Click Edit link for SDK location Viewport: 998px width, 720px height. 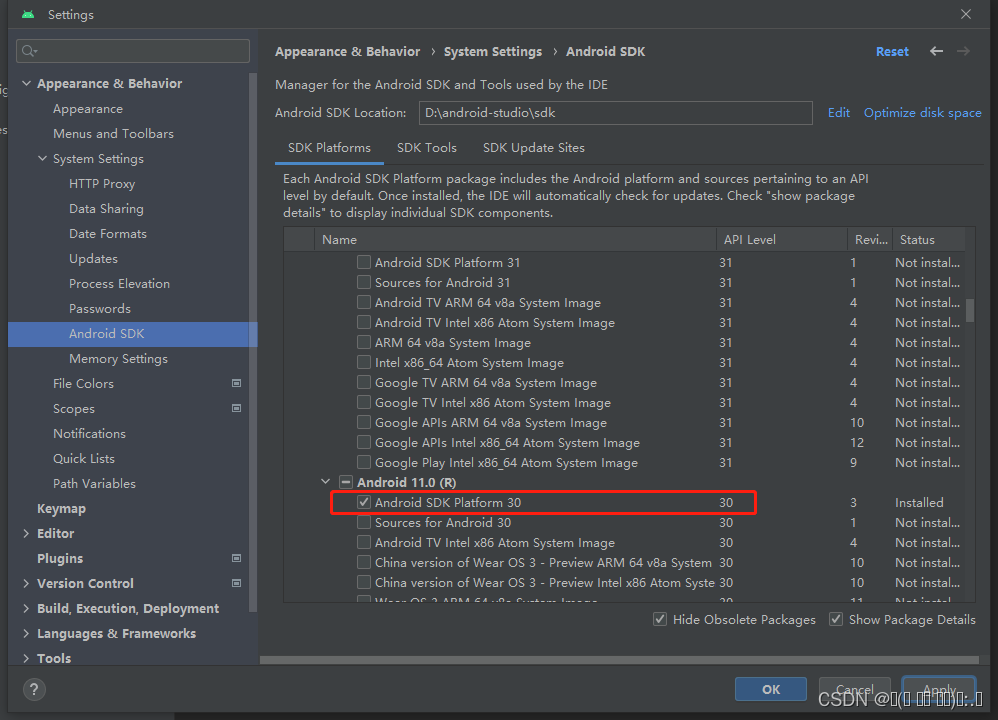(838, 113)
